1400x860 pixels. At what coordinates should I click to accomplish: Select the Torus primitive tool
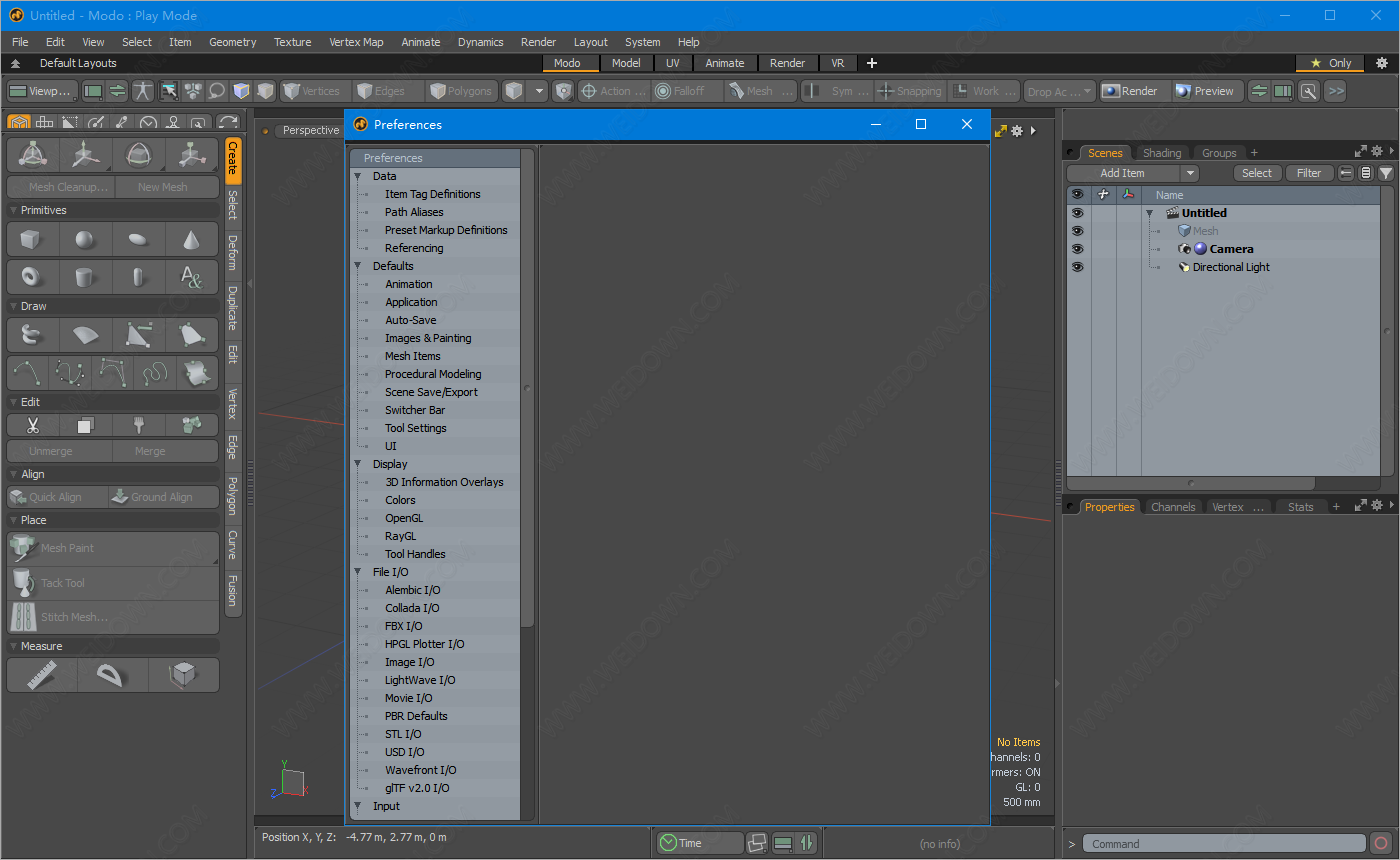tap(32, 277)
